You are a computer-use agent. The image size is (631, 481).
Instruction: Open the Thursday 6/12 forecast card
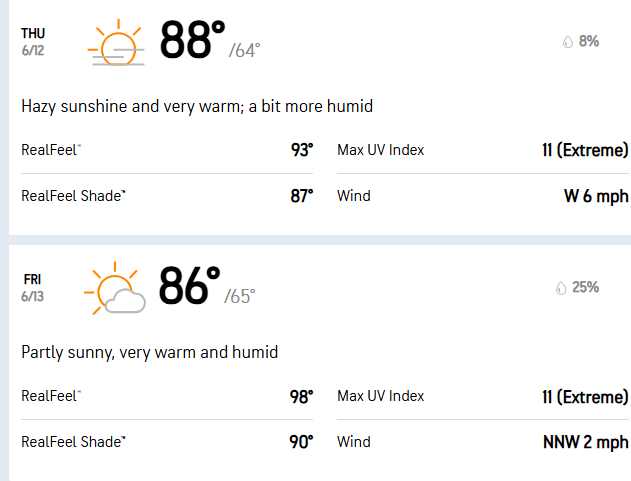coord(34,40)
